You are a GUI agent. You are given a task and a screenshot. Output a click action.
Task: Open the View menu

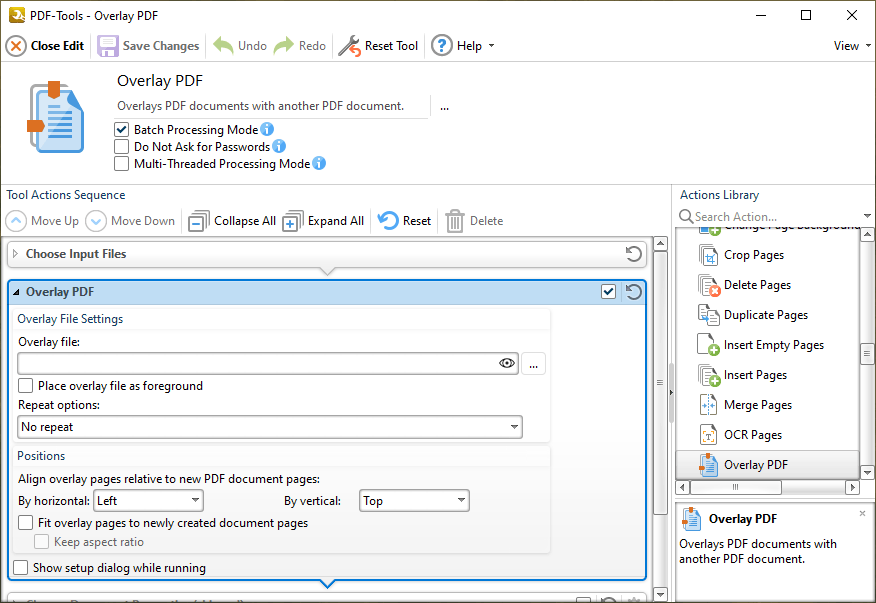(x=850, y=46)
